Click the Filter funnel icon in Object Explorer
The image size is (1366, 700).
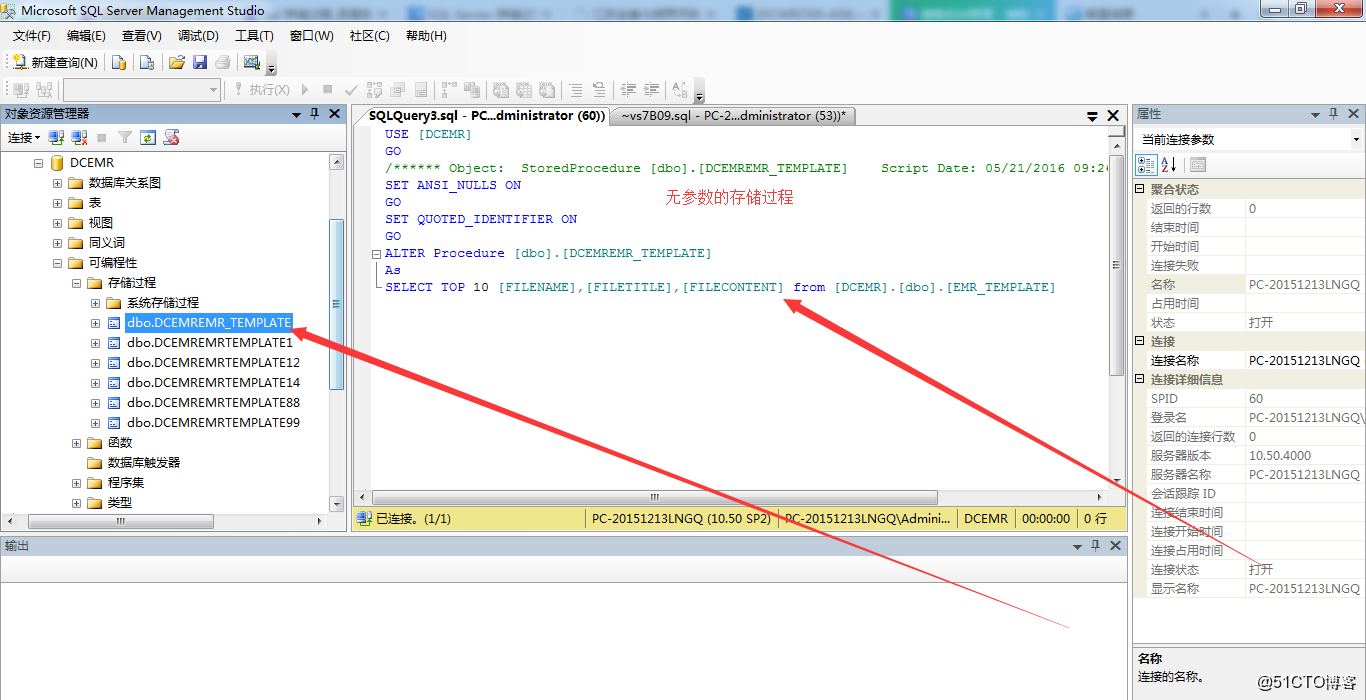point(125,138)
